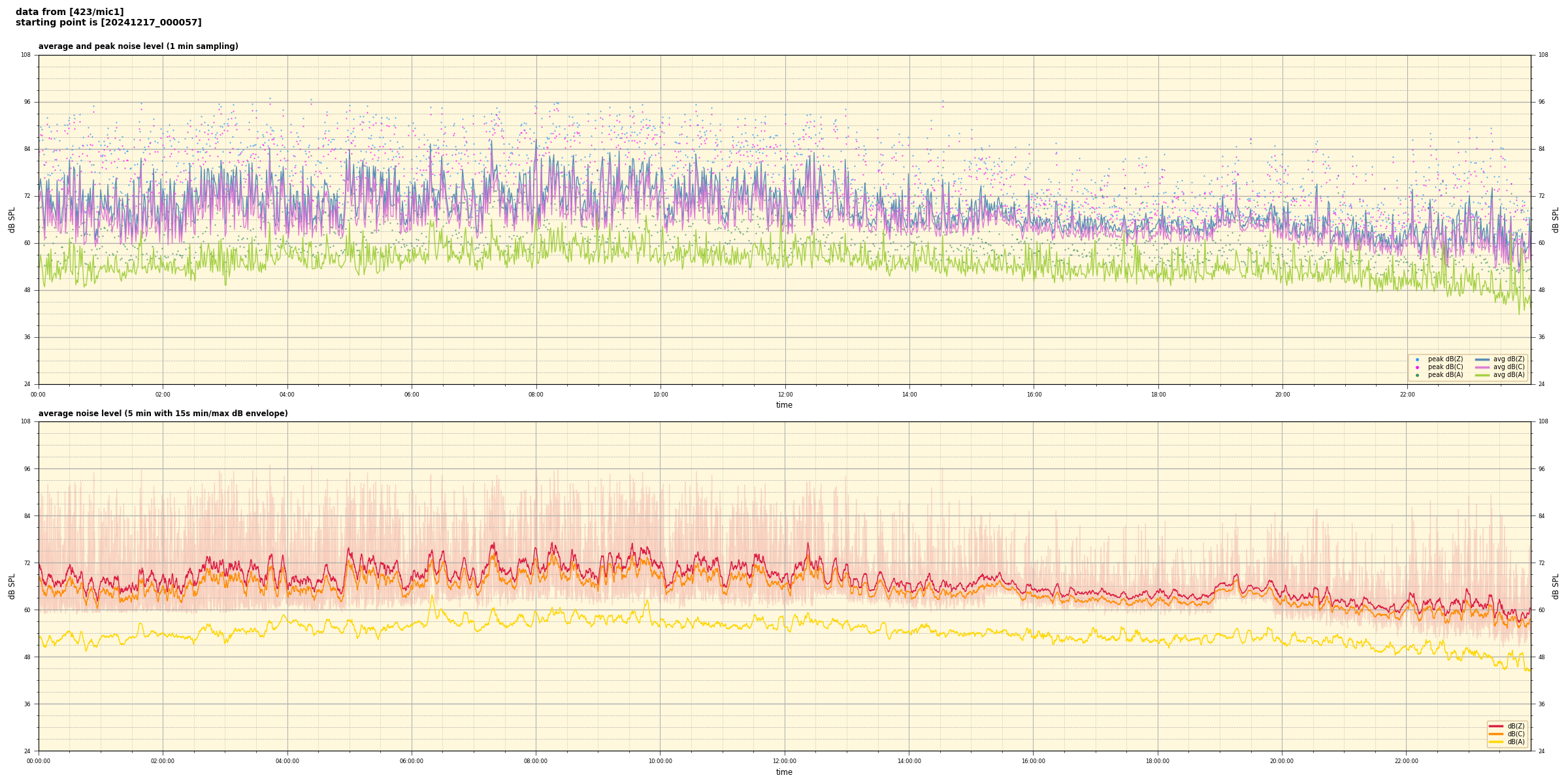Image resolution: width=1568 pixels, height=784 pixels.
Task: Click the 'data from [423/mic1]' header text
Action: (x=69, y=12)
